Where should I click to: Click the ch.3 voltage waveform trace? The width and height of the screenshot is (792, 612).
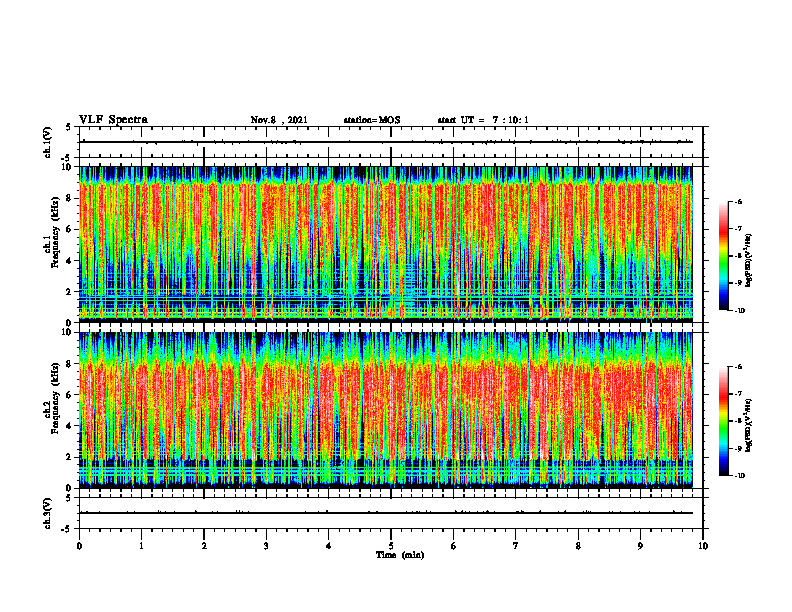coord(386,513)
